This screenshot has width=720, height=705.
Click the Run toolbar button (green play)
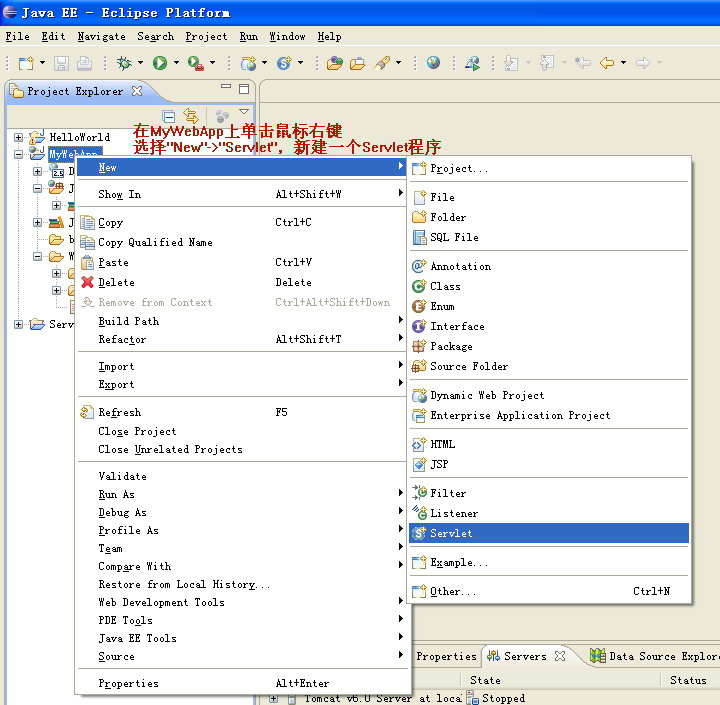click(160, 63)
